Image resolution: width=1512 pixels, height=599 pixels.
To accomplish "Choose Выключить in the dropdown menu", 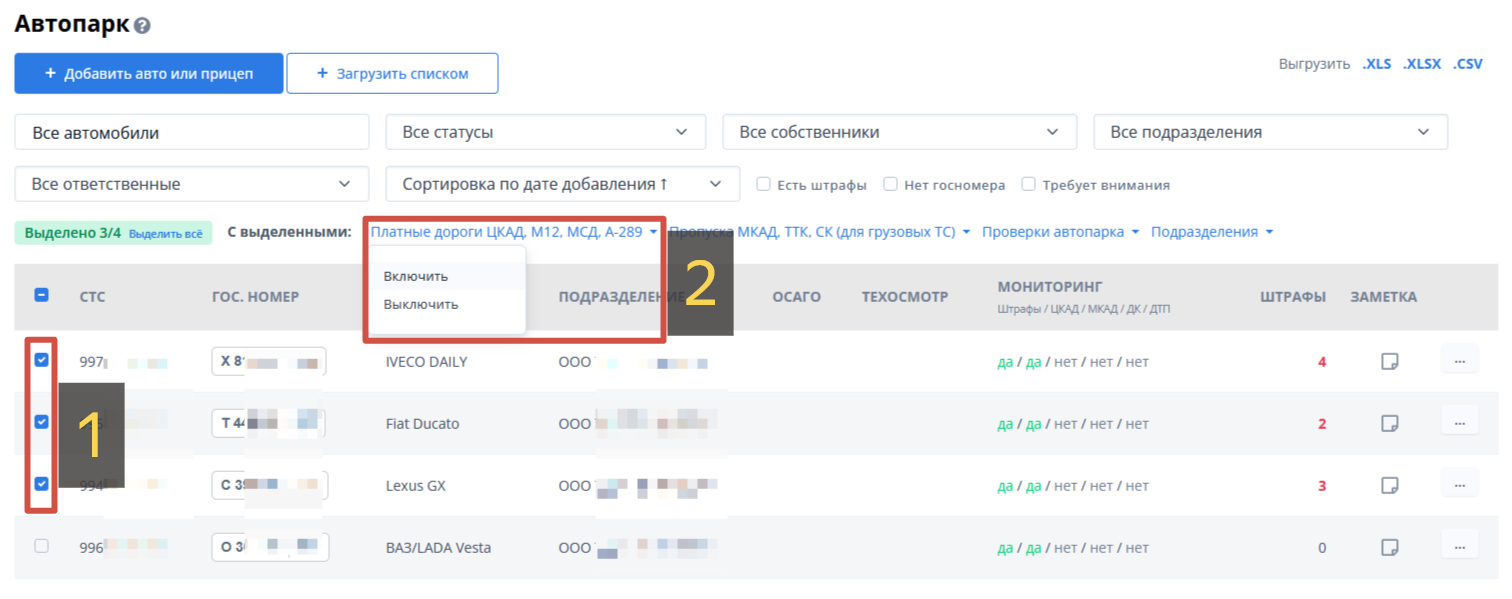I will pos(421,304).
